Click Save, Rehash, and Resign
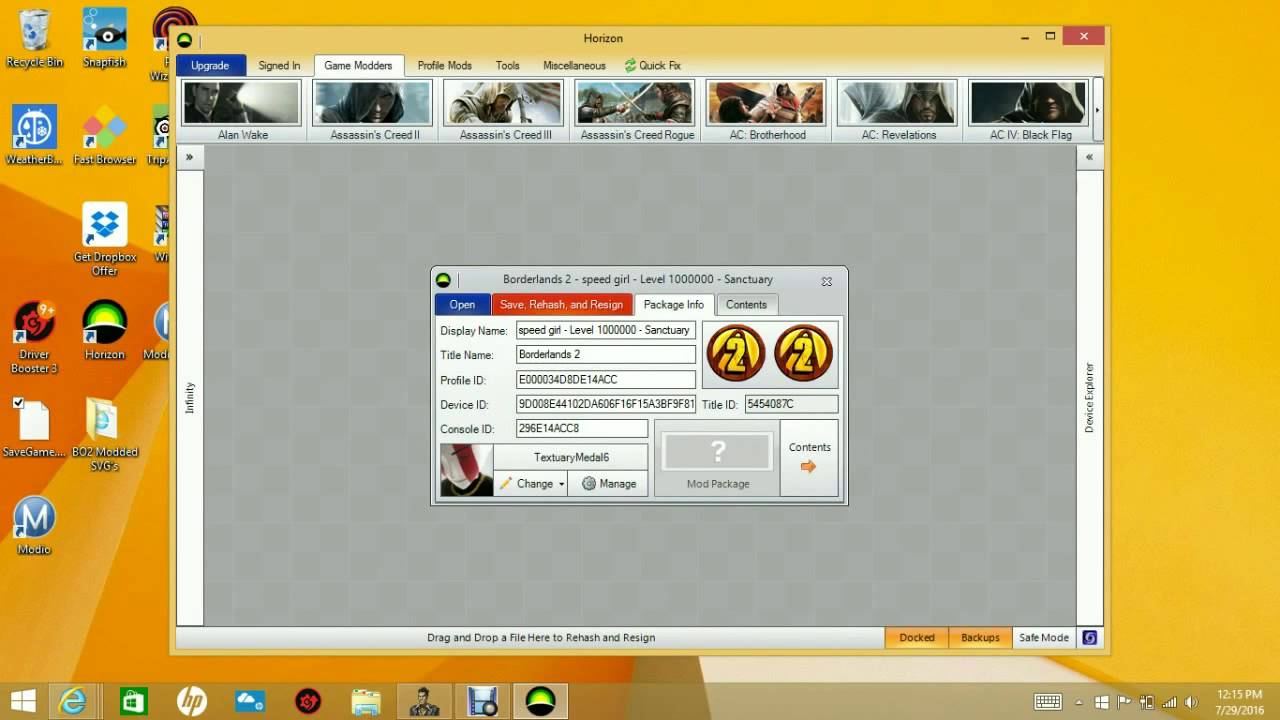Image resolution: width=1280 pixels, height=720 pixels. tap(561, 305)
